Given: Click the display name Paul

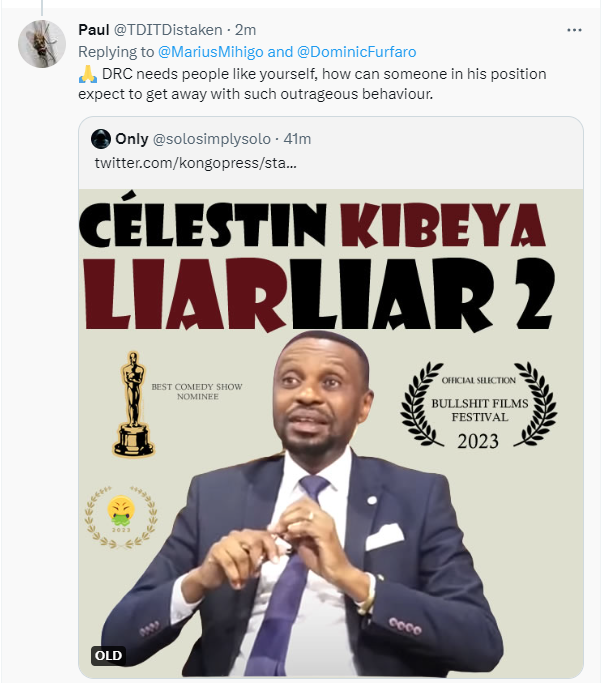Looking at the screenshot, I should (93, 30).
